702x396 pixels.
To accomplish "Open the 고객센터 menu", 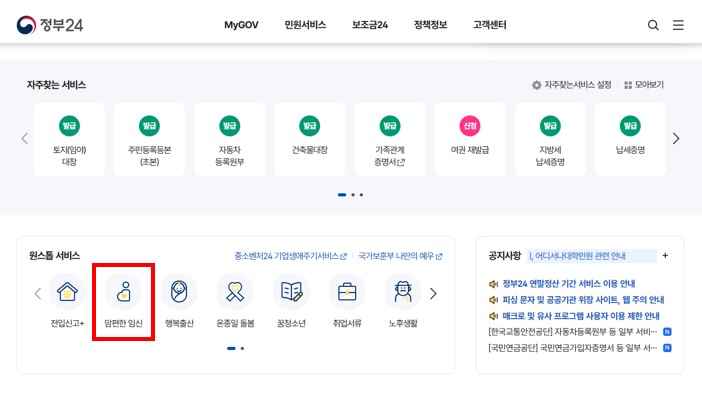I will tap(490, 25).
